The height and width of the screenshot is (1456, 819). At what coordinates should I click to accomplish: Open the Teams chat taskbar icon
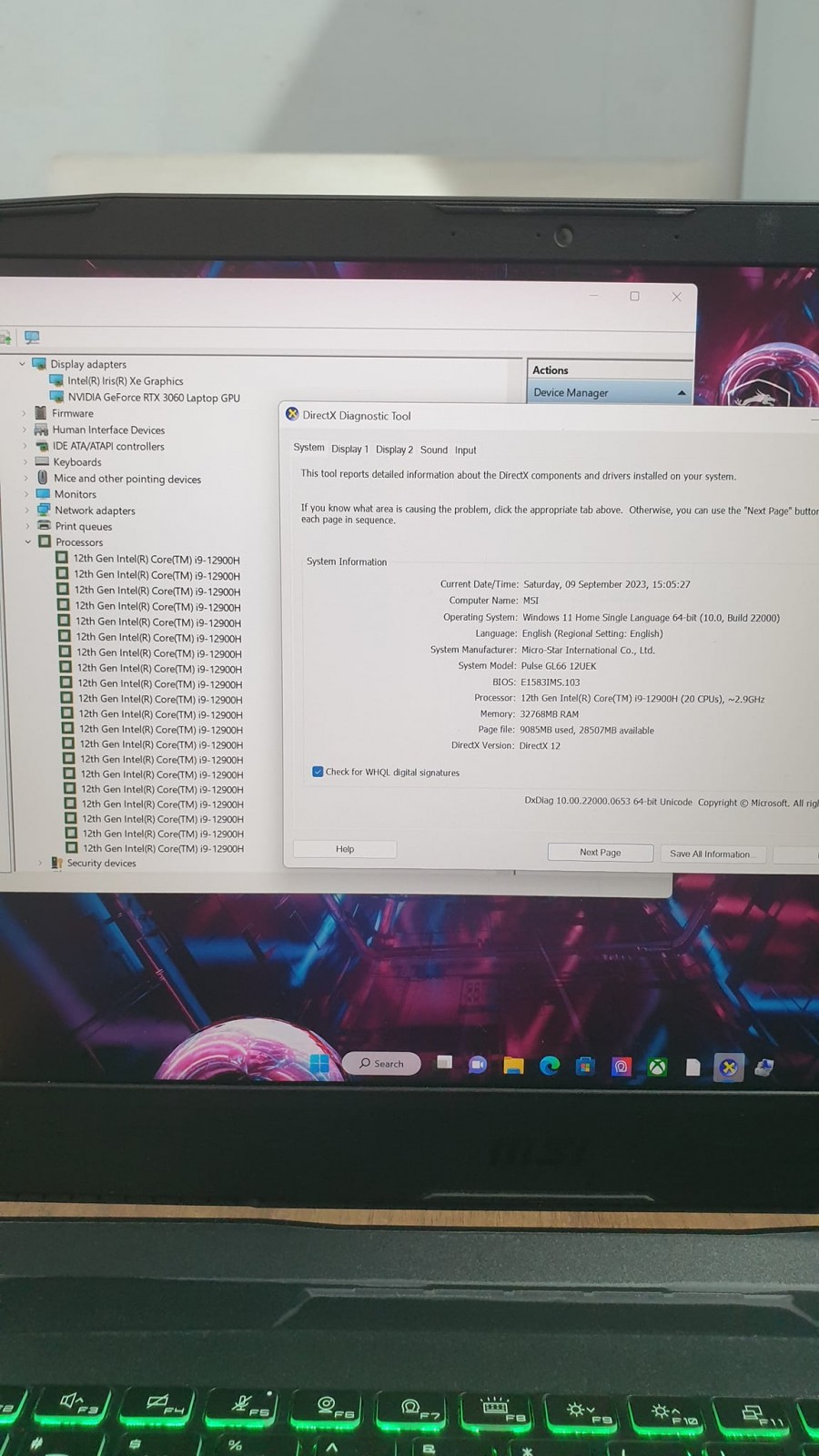coord(477,1065)
